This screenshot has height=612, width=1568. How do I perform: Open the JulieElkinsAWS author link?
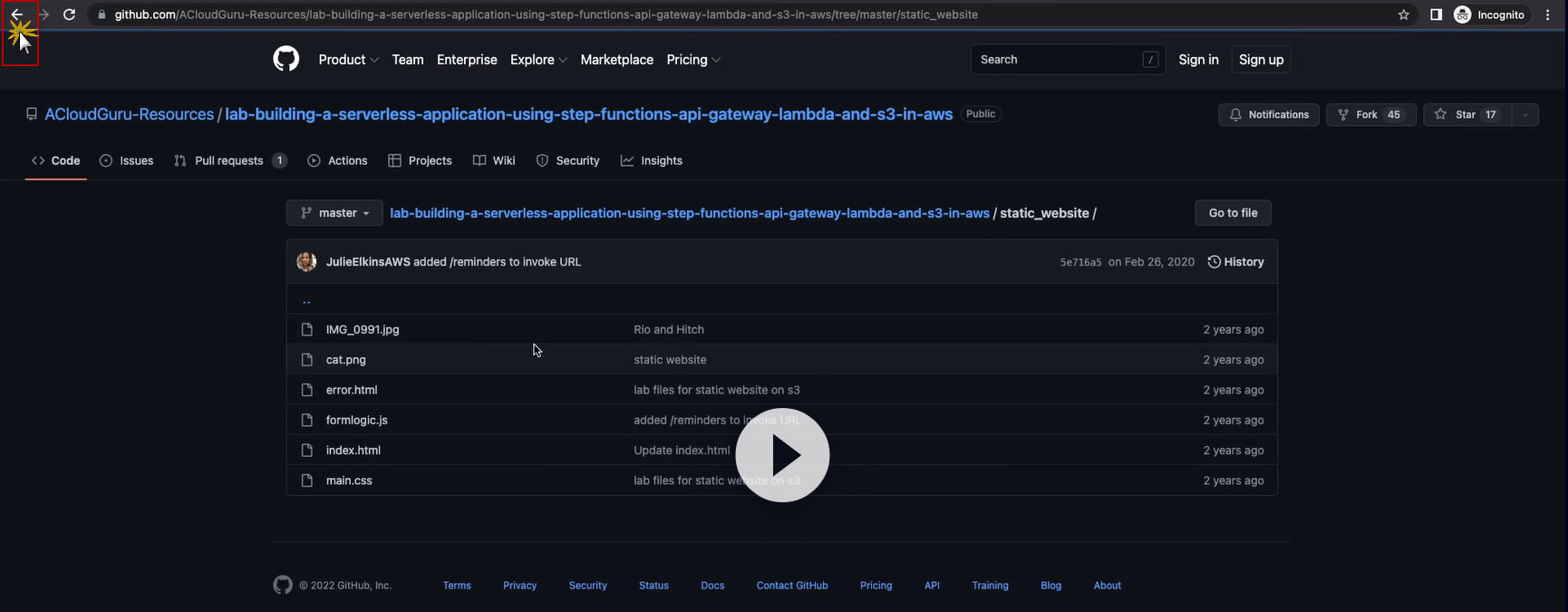coord(368,262)
